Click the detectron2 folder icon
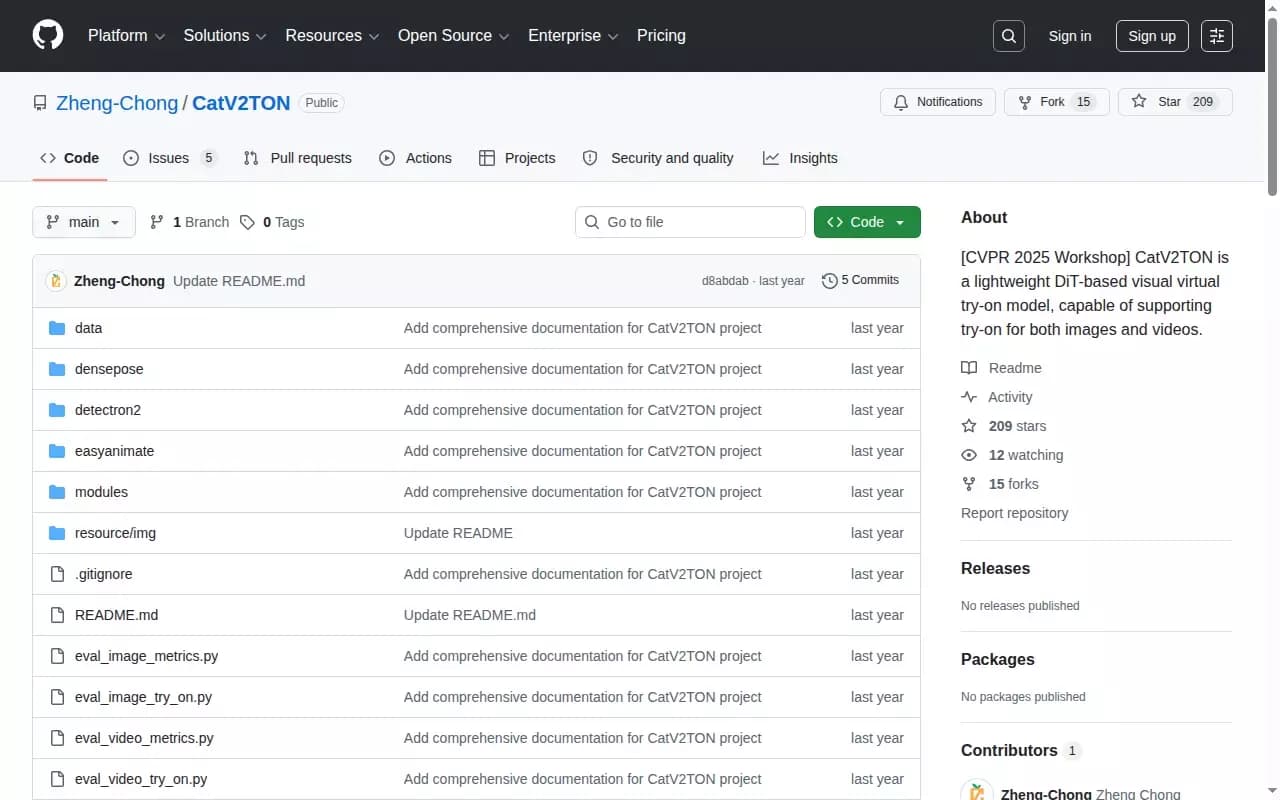This screenshot has height=800, width=1280. click(x=57, y=410)
